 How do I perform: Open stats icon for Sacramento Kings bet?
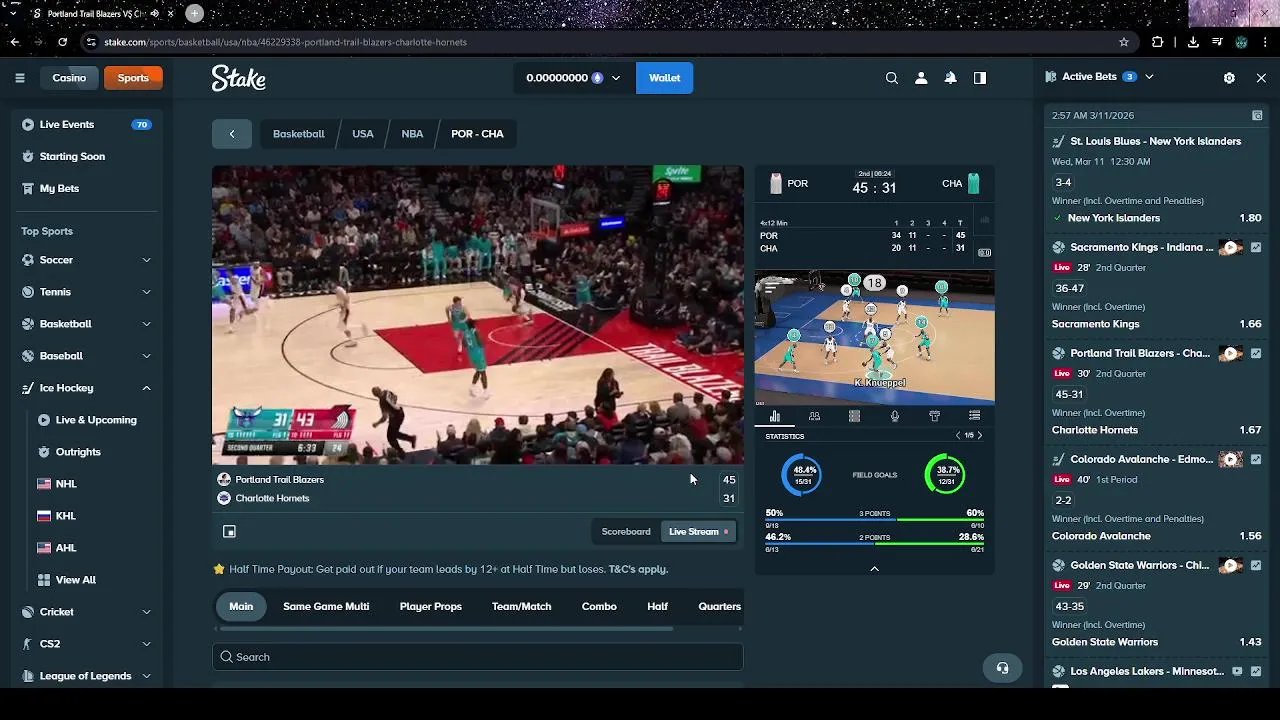pos(1256,248)
